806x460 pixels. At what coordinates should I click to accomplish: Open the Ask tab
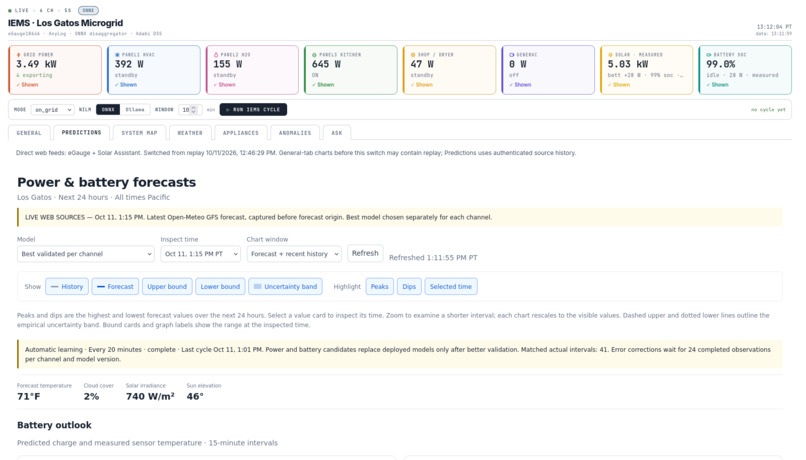pos(337,133)
